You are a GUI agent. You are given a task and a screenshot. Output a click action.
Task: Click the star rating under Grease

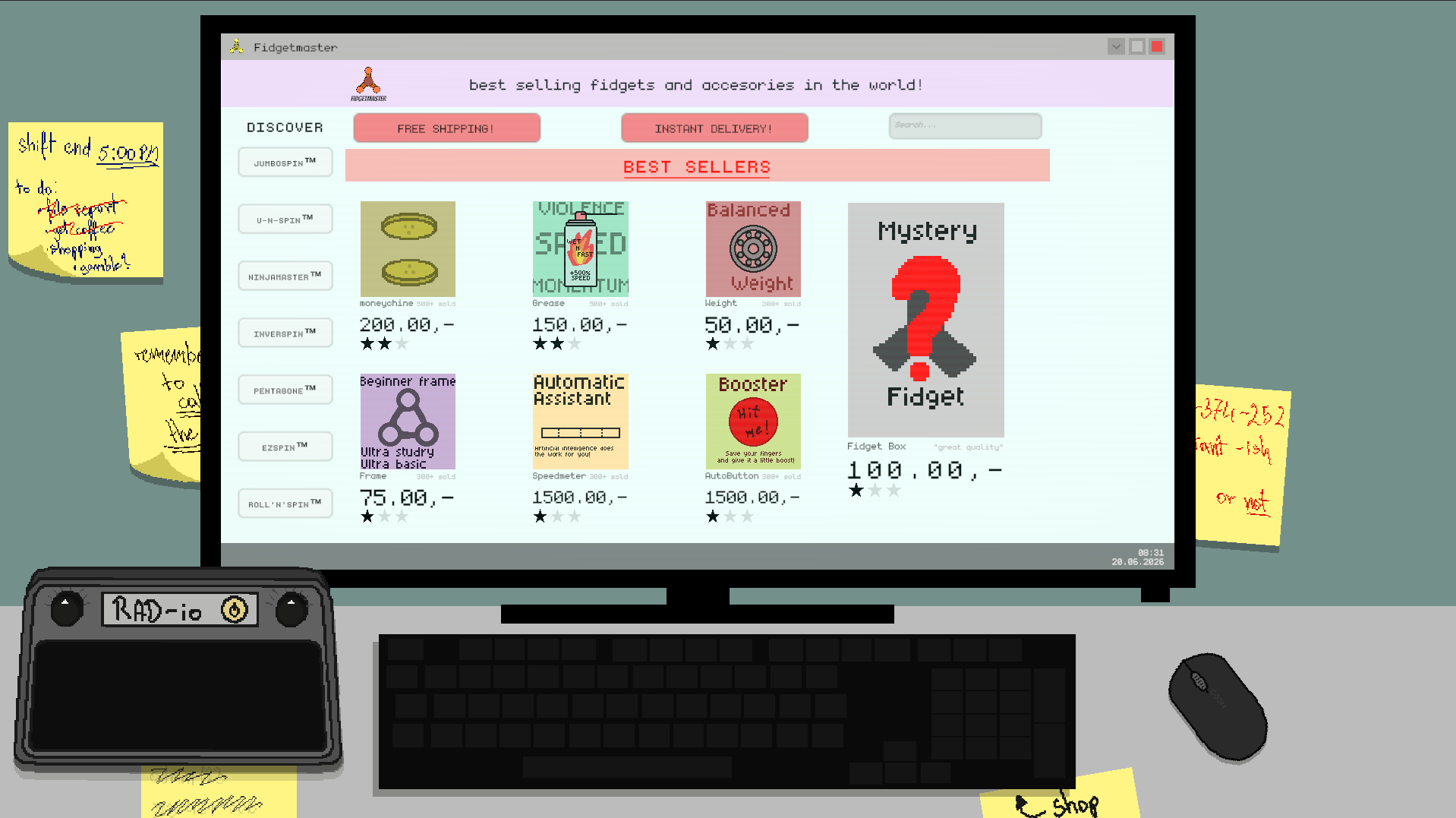pyautogui.click(x=557, y=344)
